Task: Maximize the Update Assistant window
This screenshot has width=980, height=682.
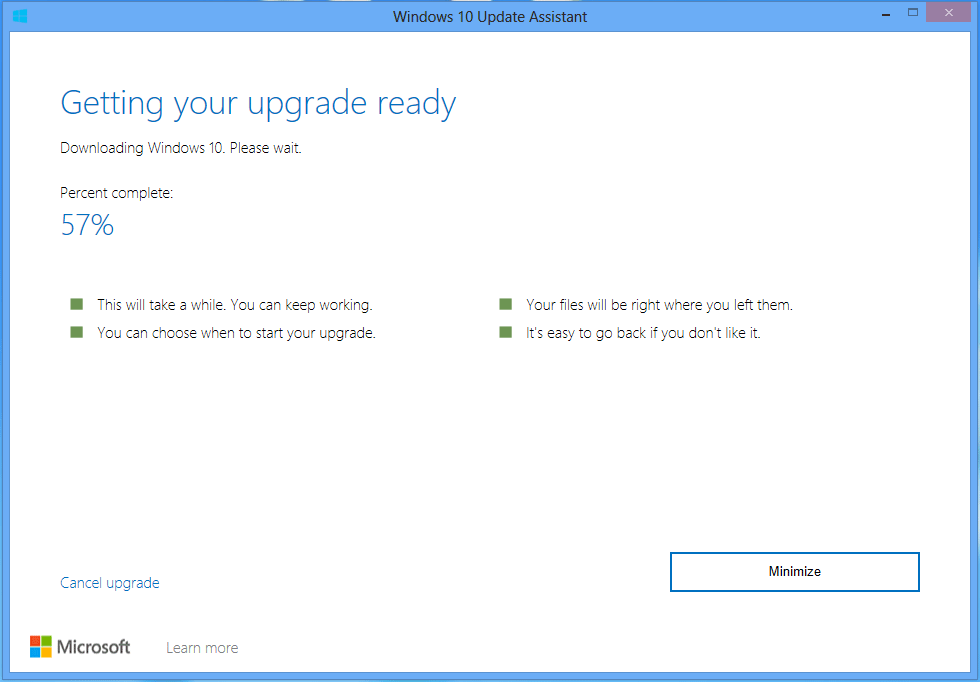Action: tap(912, 14)
